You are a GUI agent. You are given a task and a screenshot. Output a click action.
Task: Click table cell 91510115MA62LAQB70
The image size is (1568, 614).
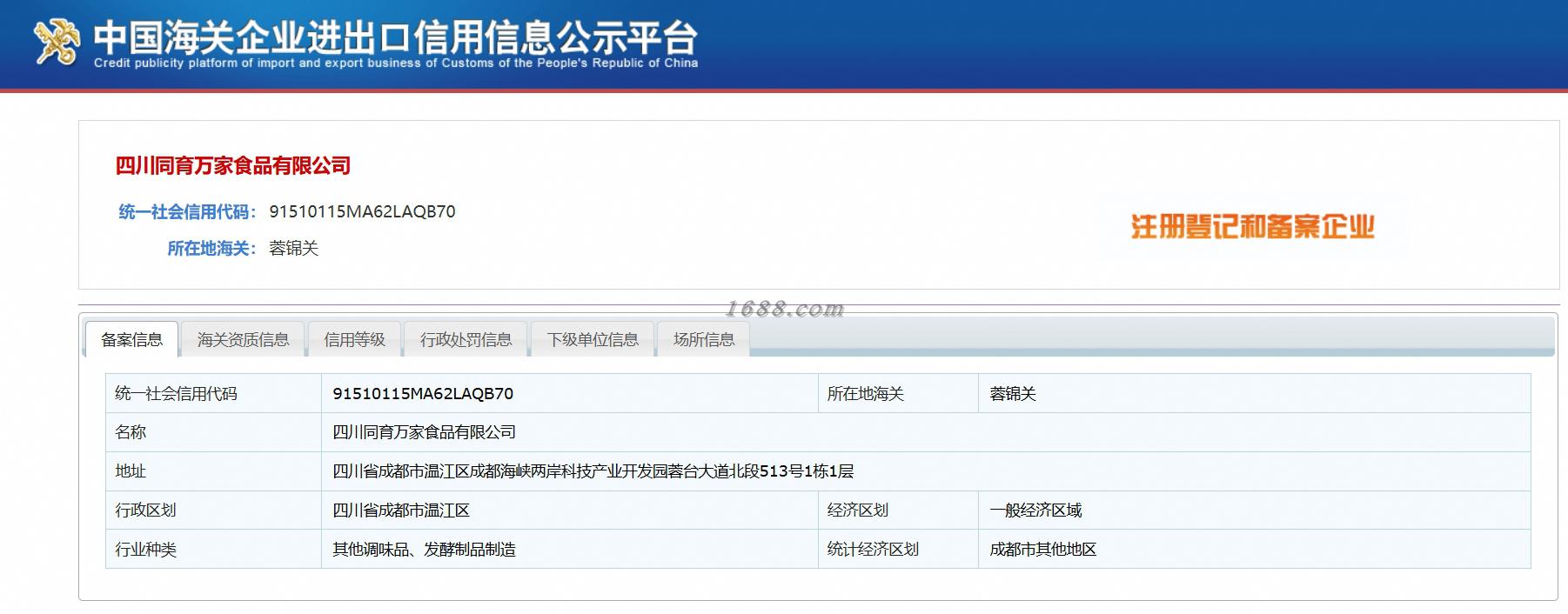(570, 393)
